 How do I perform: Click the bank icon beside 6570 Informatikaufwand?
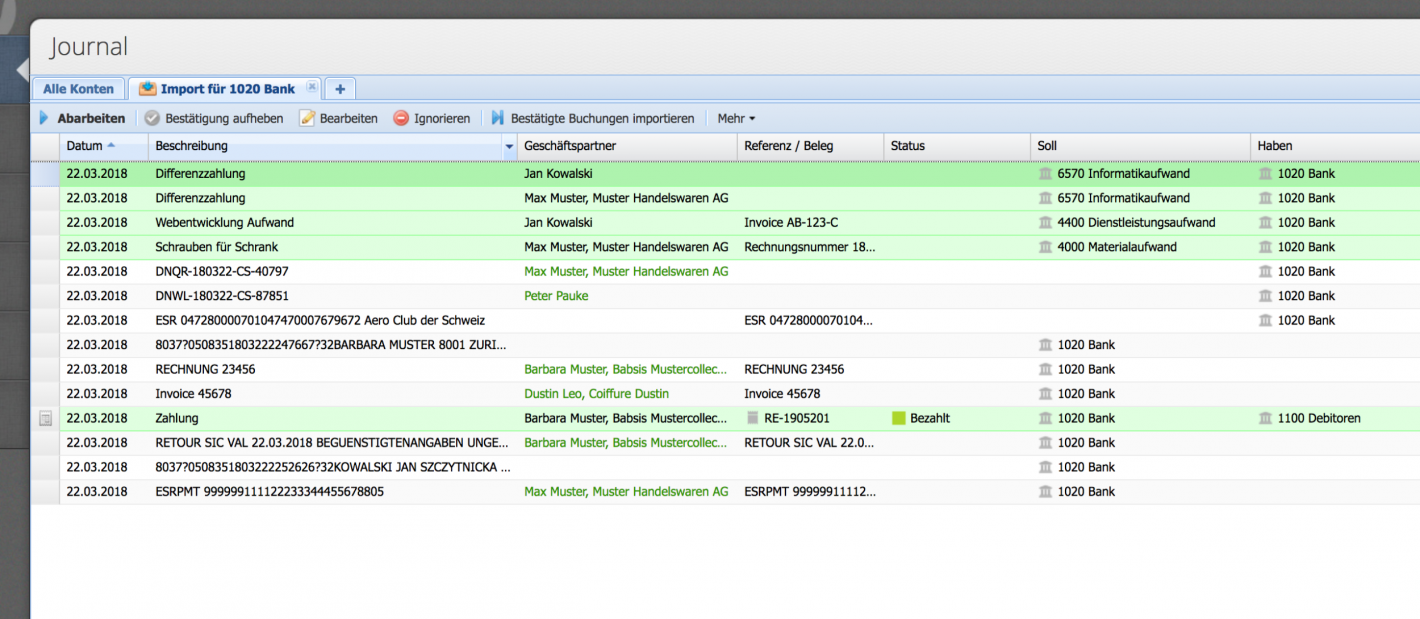pyautogui.click(x=1044, y=173)
